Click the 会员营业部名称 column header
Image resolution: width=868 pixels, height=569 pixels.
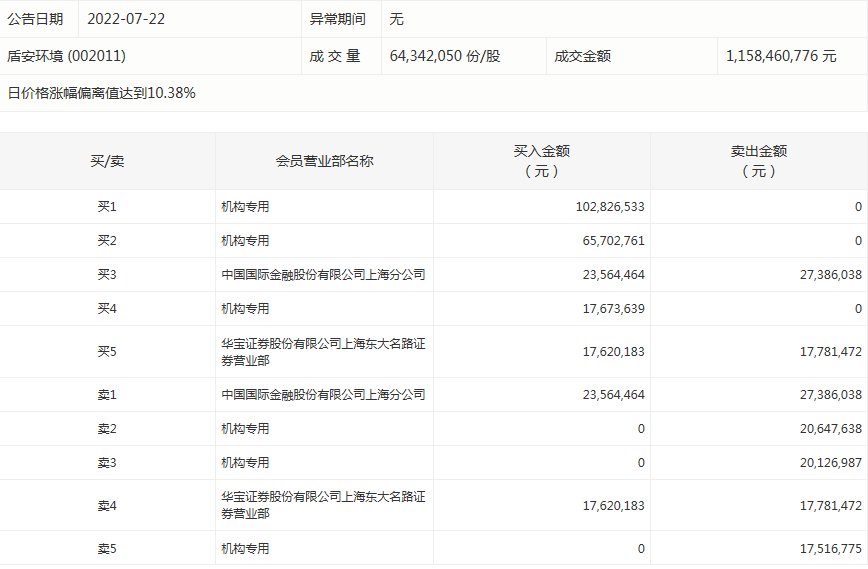325,161
